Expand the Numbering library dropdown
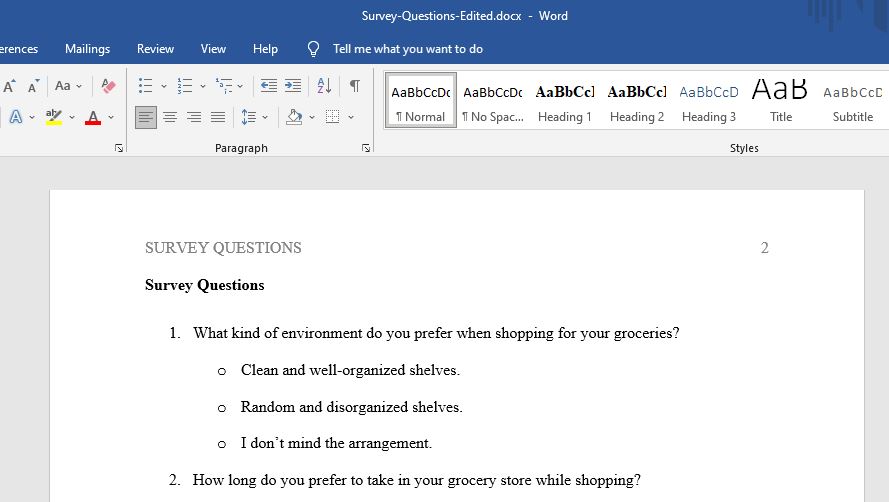The image size is (889, 502). [x=202, y=86]
